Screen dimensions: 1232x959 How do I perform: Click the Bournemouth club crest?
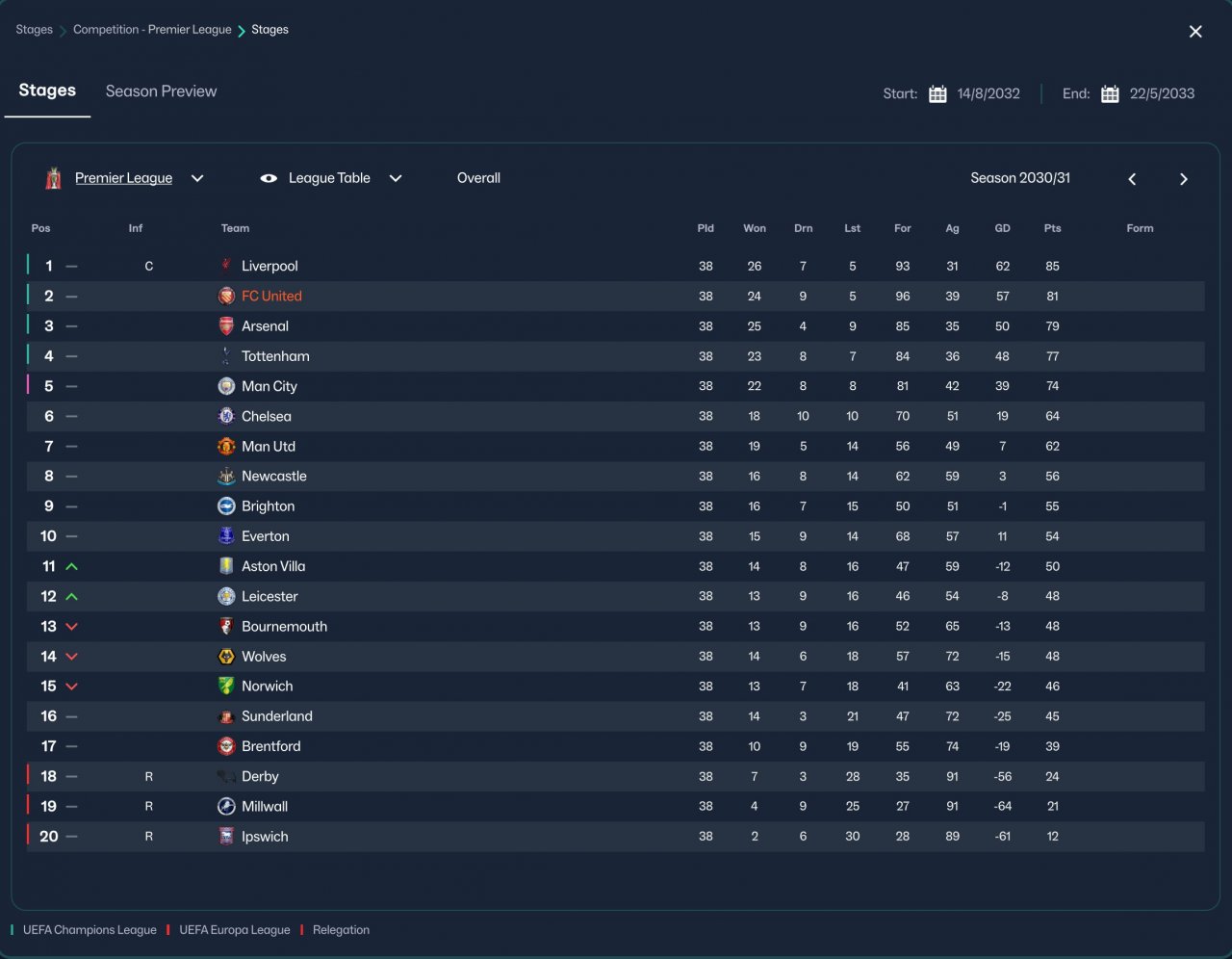(x=226, y=626)
